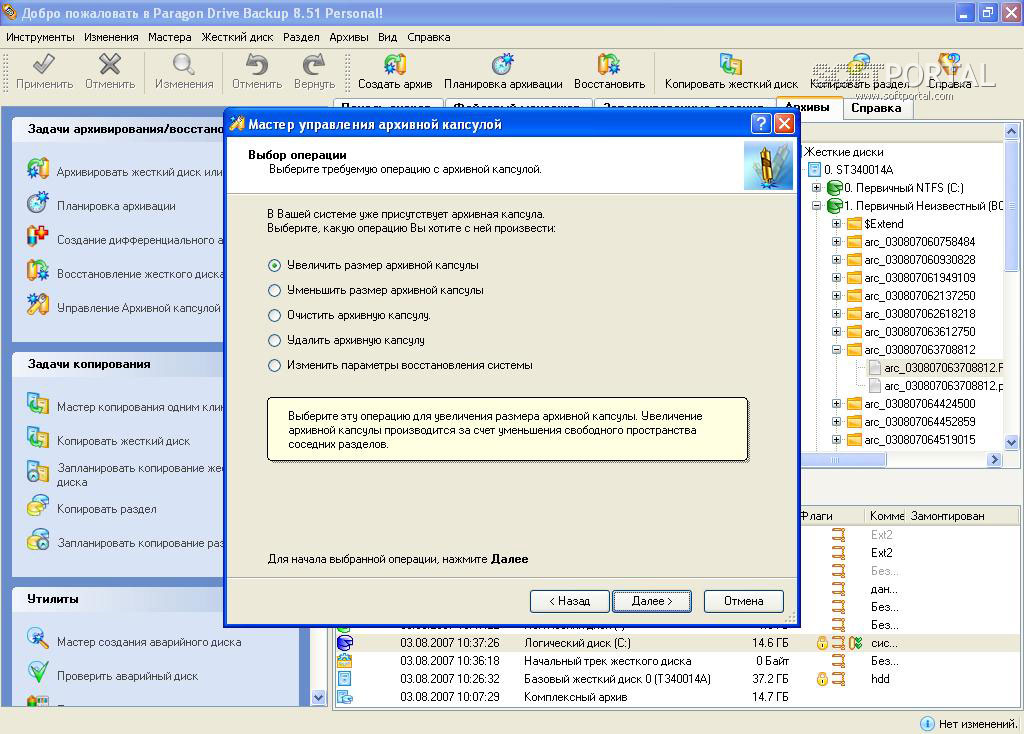Select the Комплексный архив row
The height and width of the screenshot is (734, 1024).
pyautogui.click(x=676, y=697)
